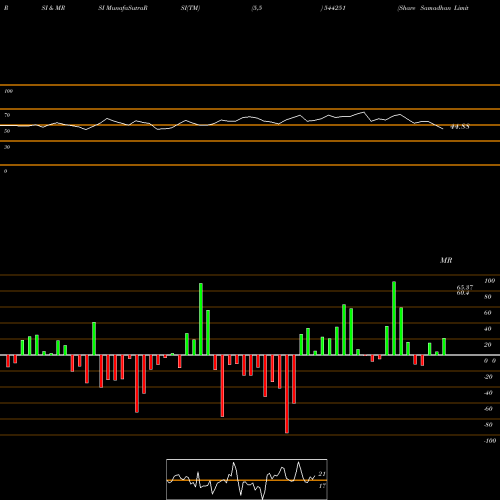This screenshot has height=500, width=500.
Task: Click the '-40' label on MR axis
Action: 488,393
